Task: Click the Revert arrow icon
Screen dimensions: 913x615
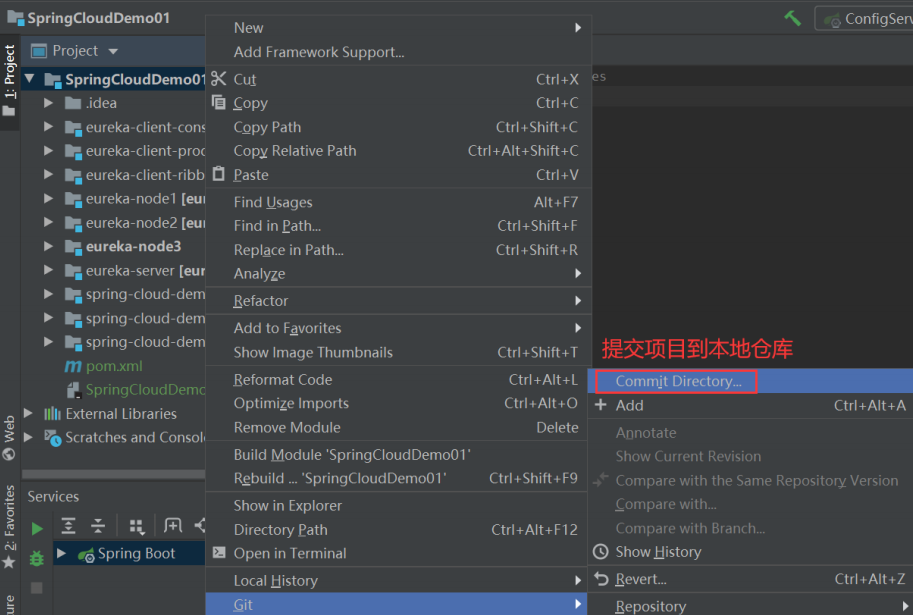Action: tap(601, 578)
